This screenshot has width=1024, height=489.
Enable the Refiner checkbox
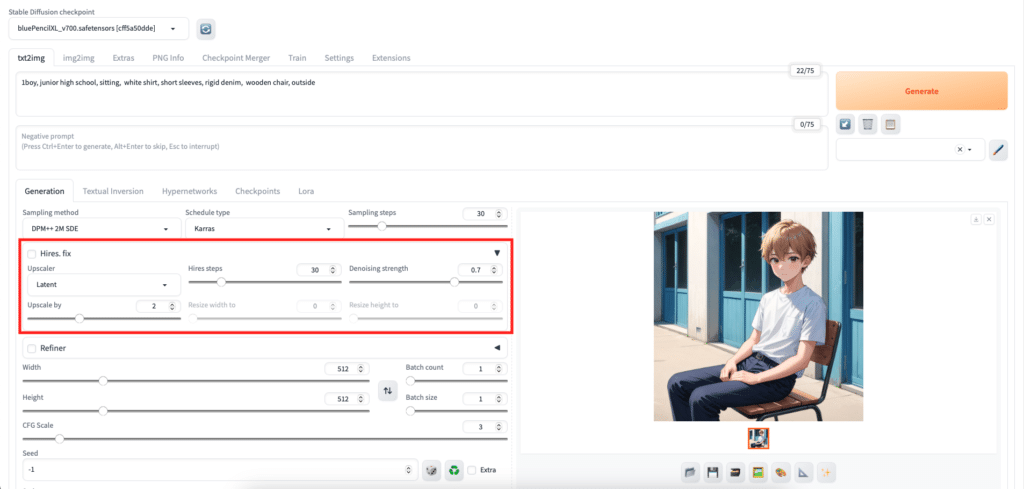click(x=32, y=348)
